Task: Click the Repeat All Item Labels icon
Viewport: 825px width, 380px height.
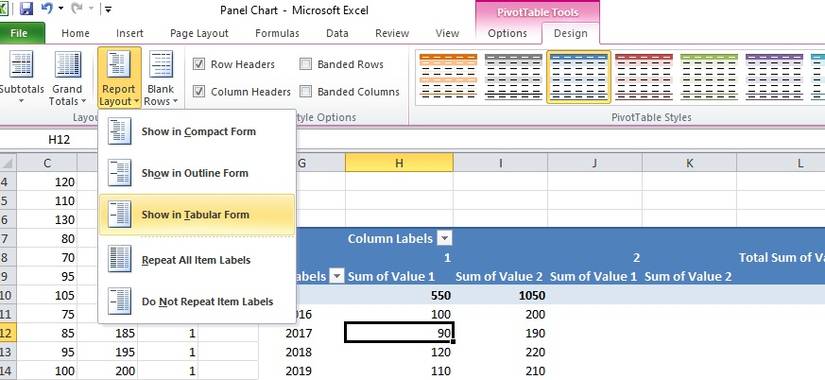Action: click(119, 260)
